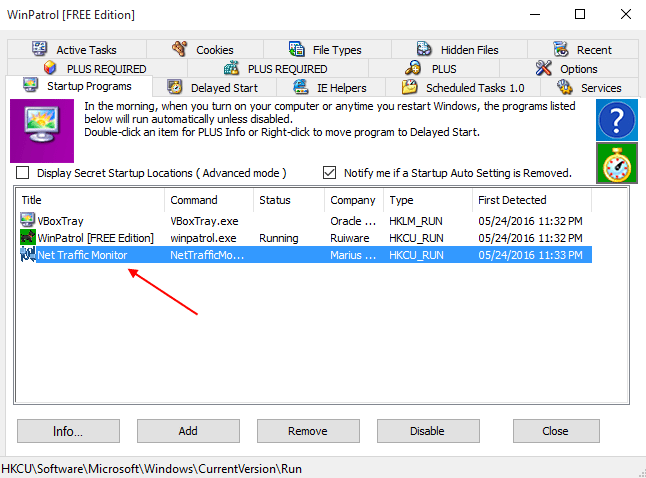The image size is (646, 478).
Task: Select the WinPatrol [FREE Edition] row title
Action: (x=95, y=238)
